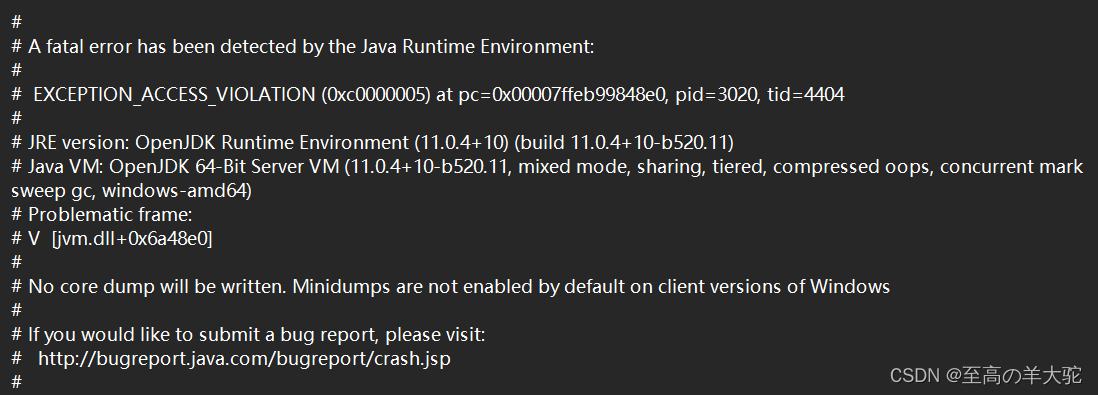
Task: Click the build 11.0.4+10-b520.11 text
Action: tap(624, 143)
